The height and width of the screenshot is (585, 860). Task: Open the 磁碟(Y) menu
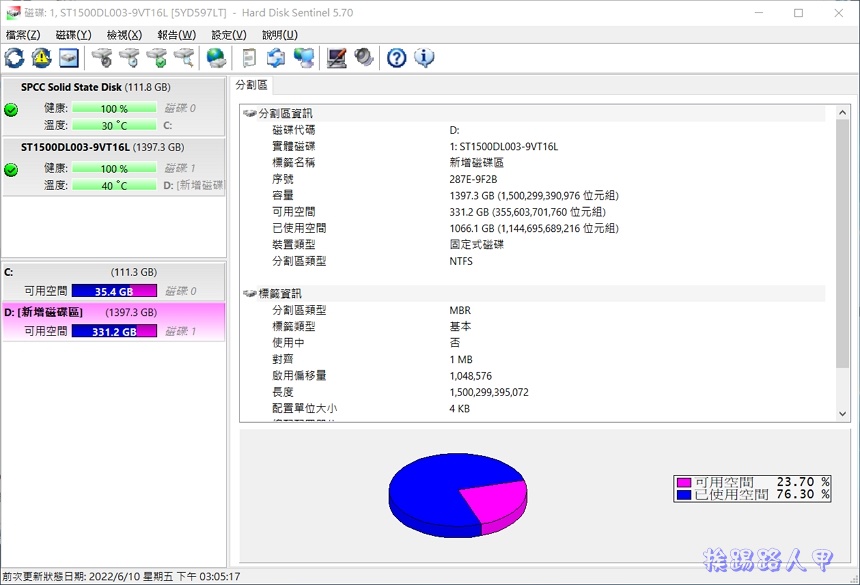coord(73,35)
